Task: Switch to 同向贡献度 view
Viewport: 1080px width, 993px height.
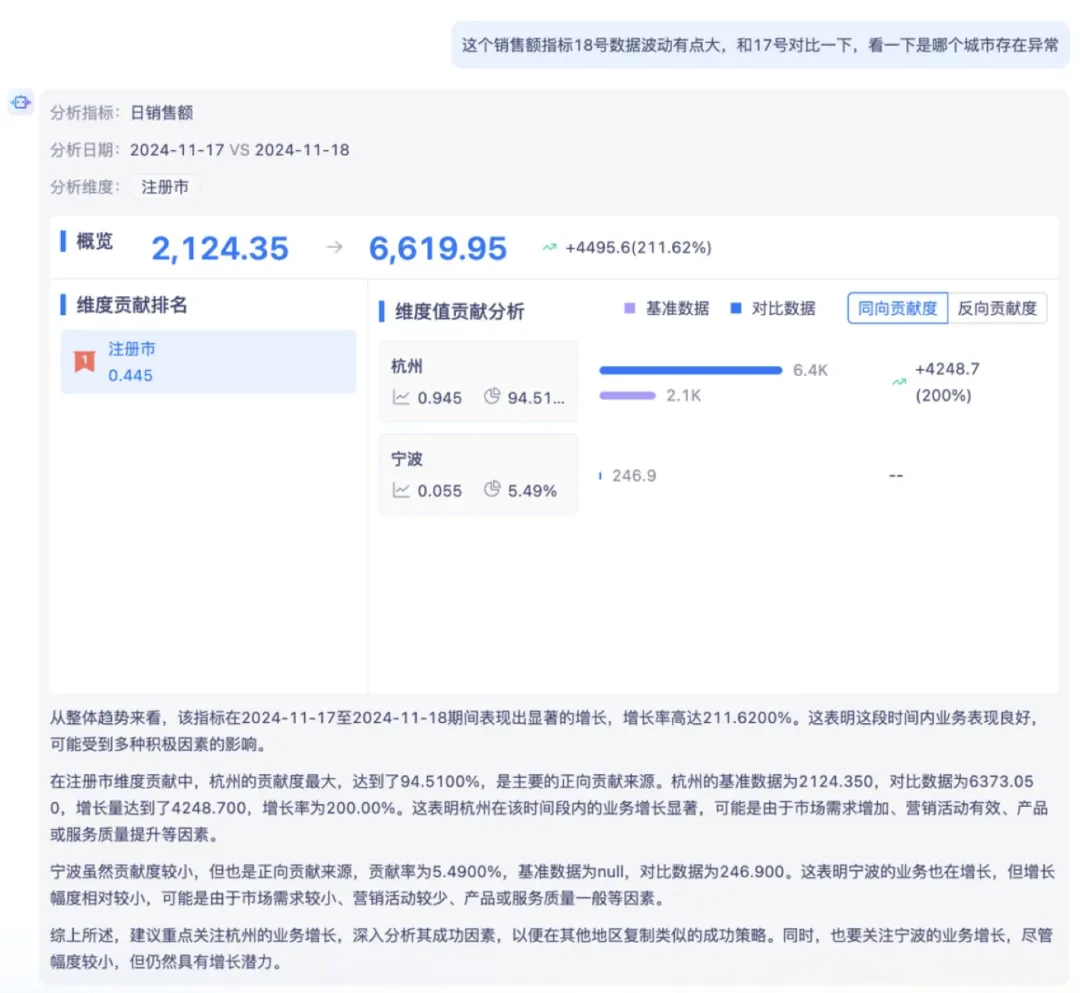Action: click(897, 308)
